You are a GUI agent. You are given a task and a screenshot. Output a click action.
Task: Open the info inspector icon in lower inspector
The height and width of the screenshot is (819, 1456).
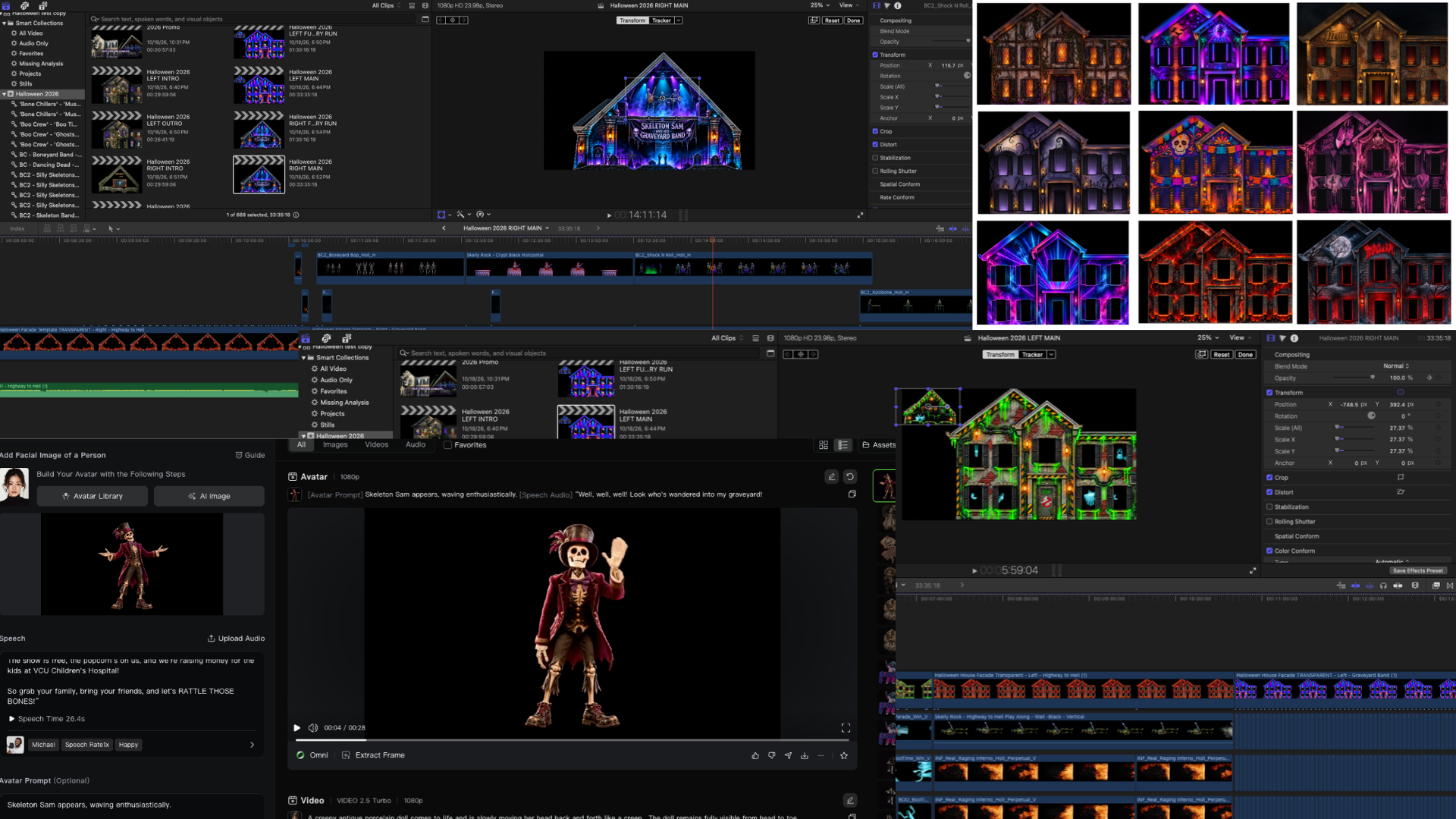coord(1294,338)
